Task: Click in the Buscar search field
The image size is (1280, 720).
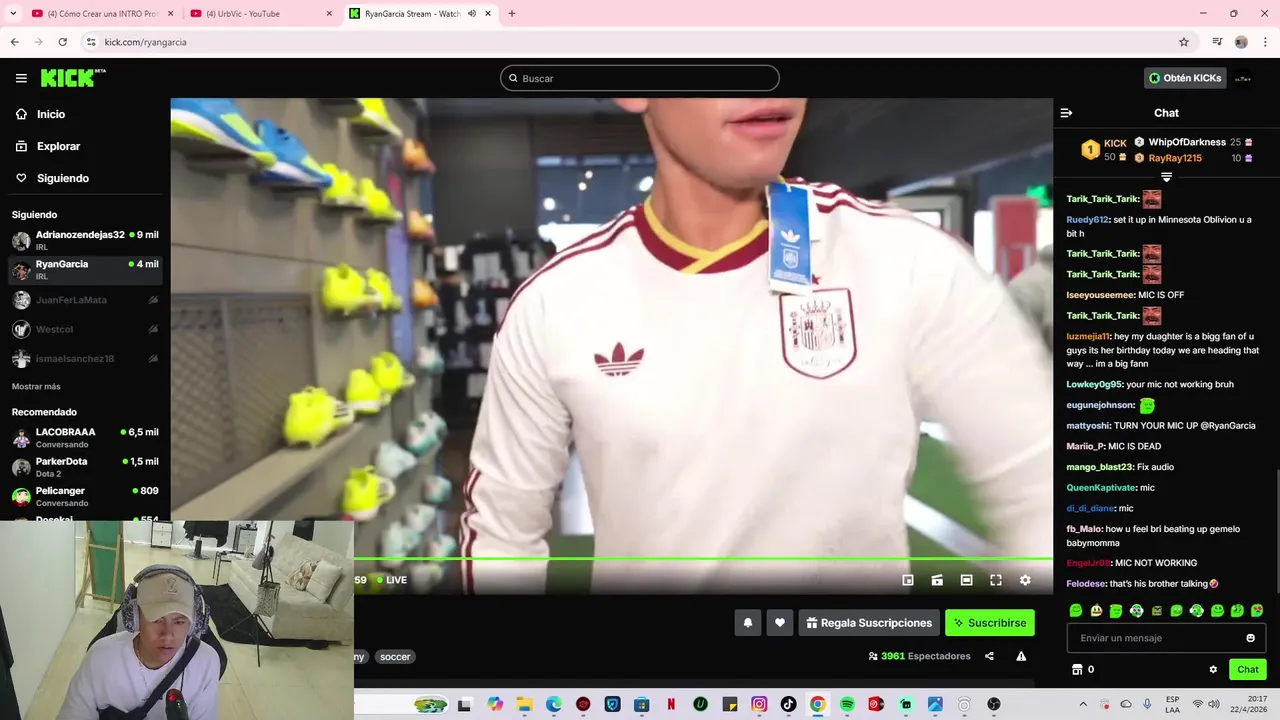Action: point(640,78)
